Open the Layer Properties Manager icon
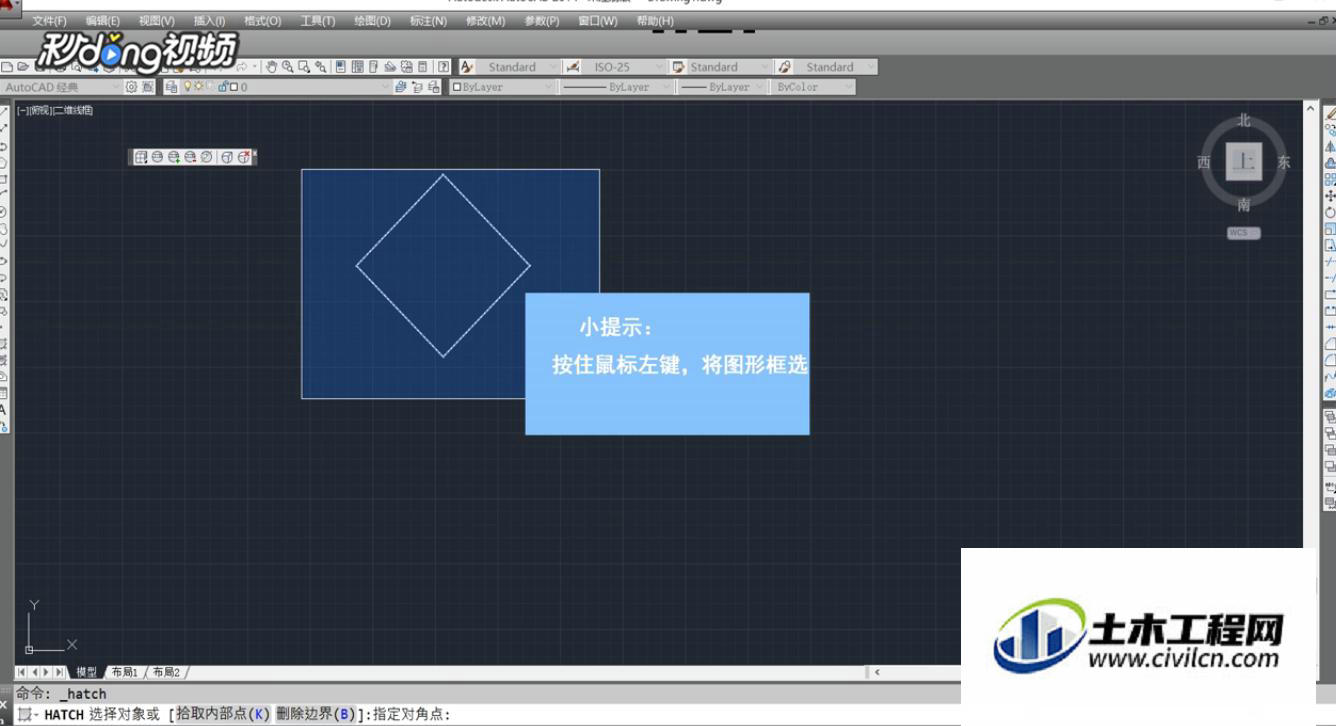 (171, 87)
